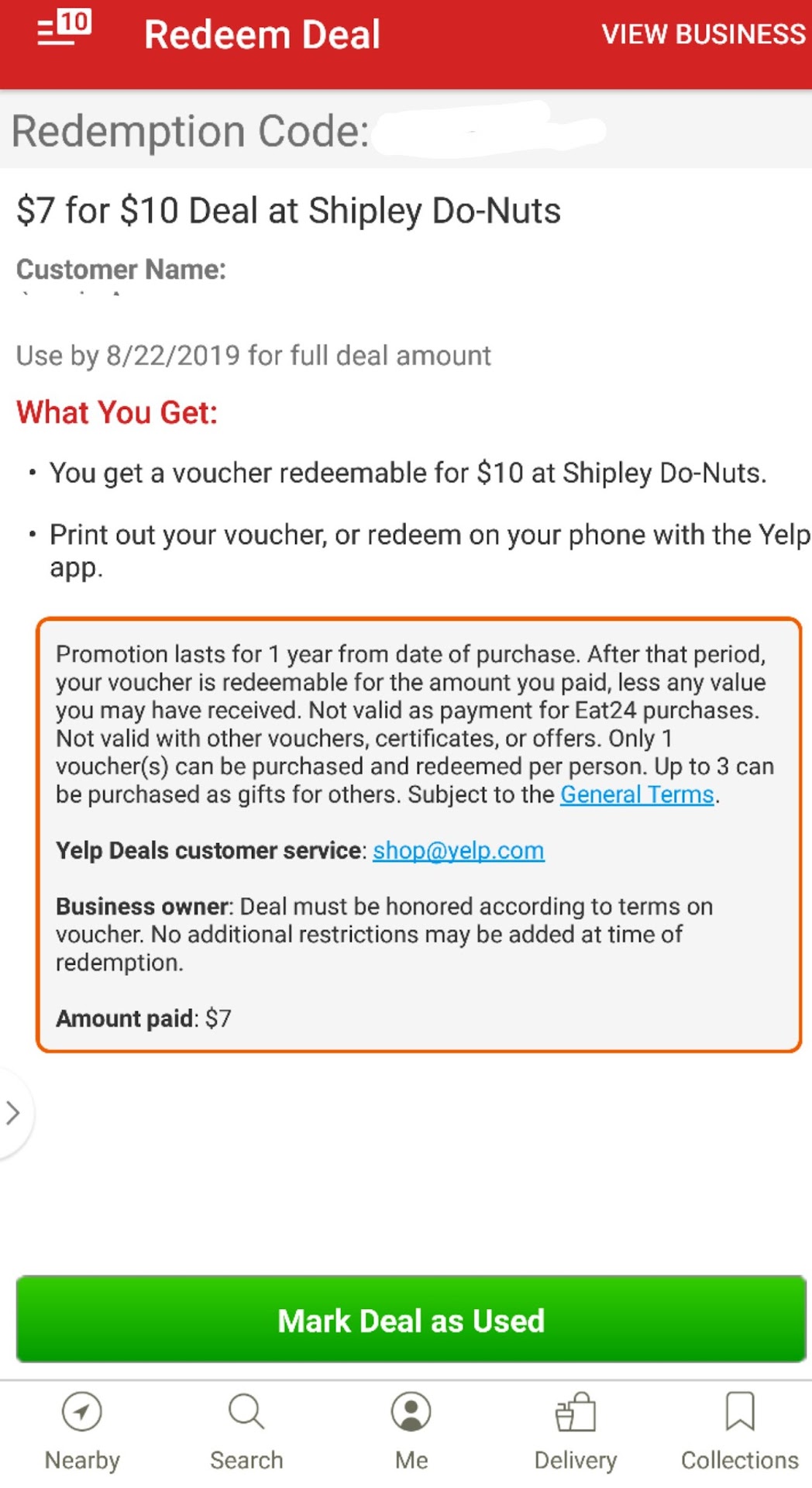812x1488 pixels.
Task: Tap the shop@yelp.com email link
Action: tap(459, 850)
